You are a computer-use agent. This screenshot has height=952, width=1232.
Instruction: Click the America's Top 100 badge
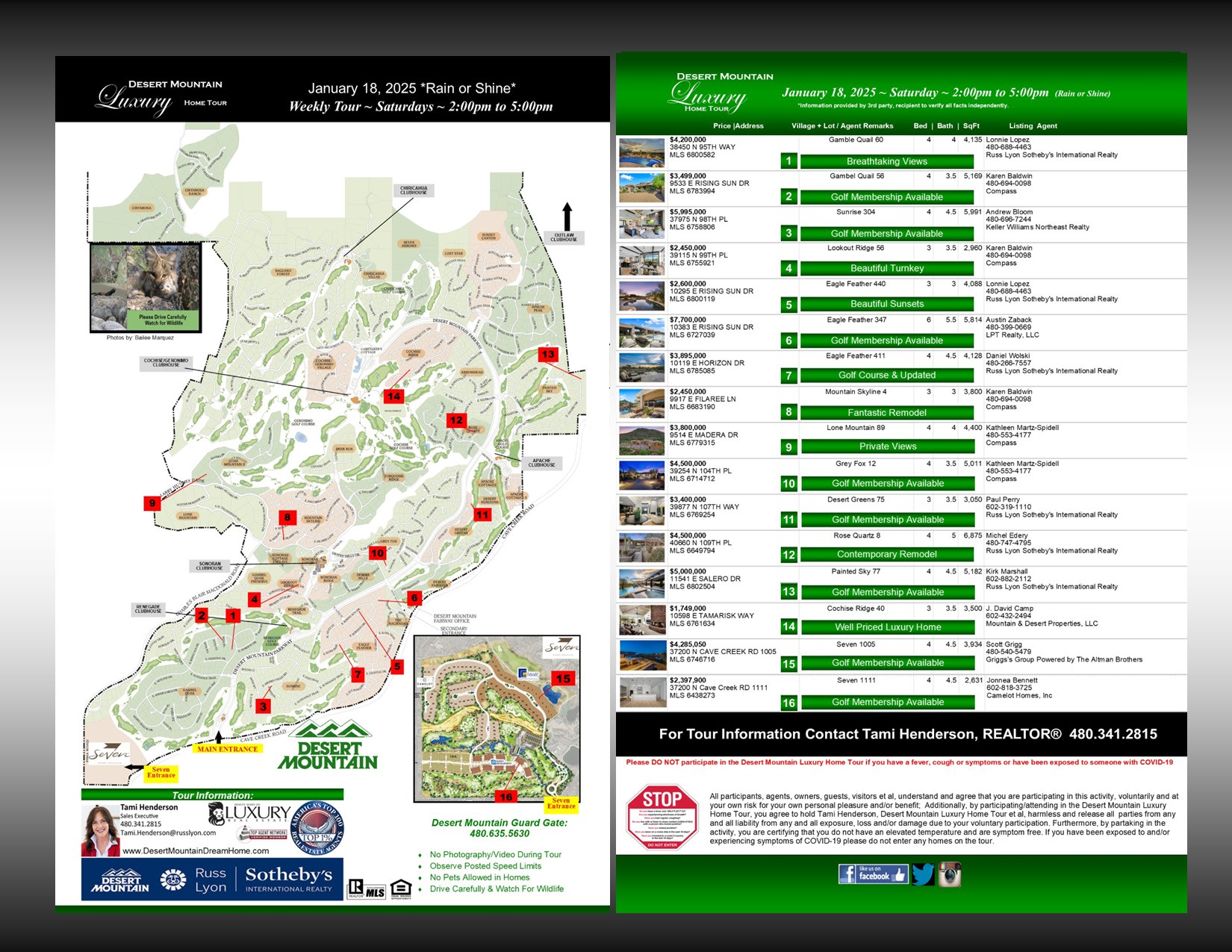[x=317, y=829]
